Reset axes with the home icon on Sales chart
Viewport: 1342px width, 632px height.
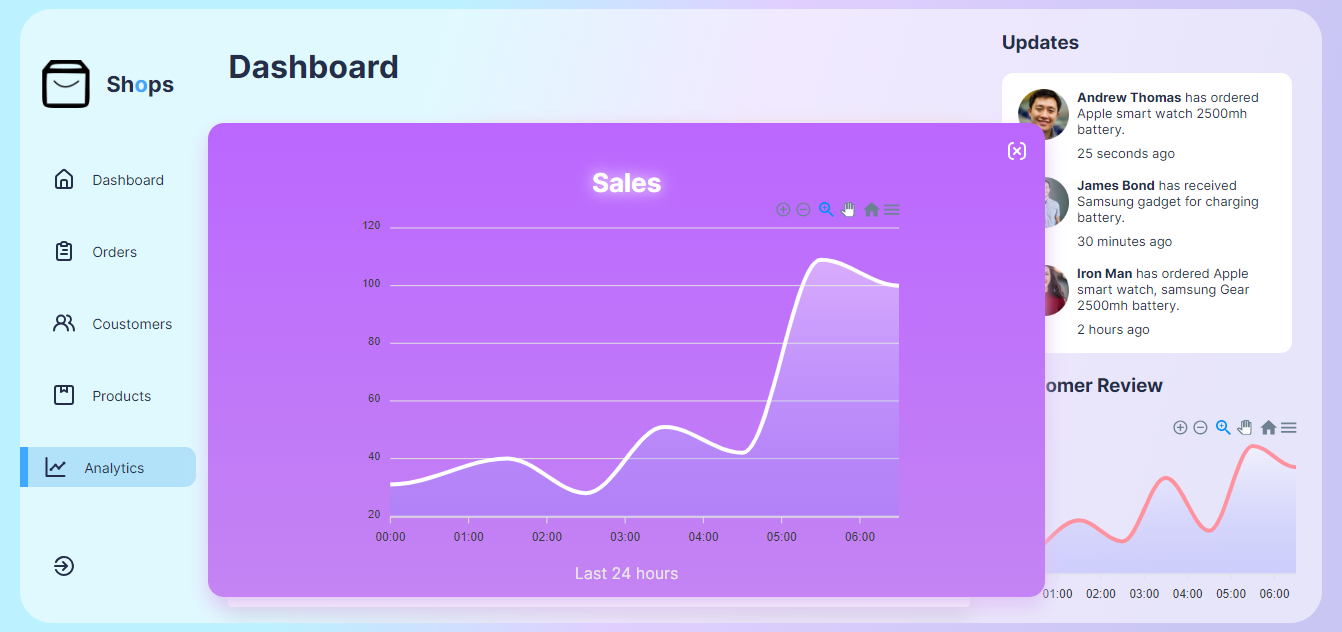pos(871,210)
